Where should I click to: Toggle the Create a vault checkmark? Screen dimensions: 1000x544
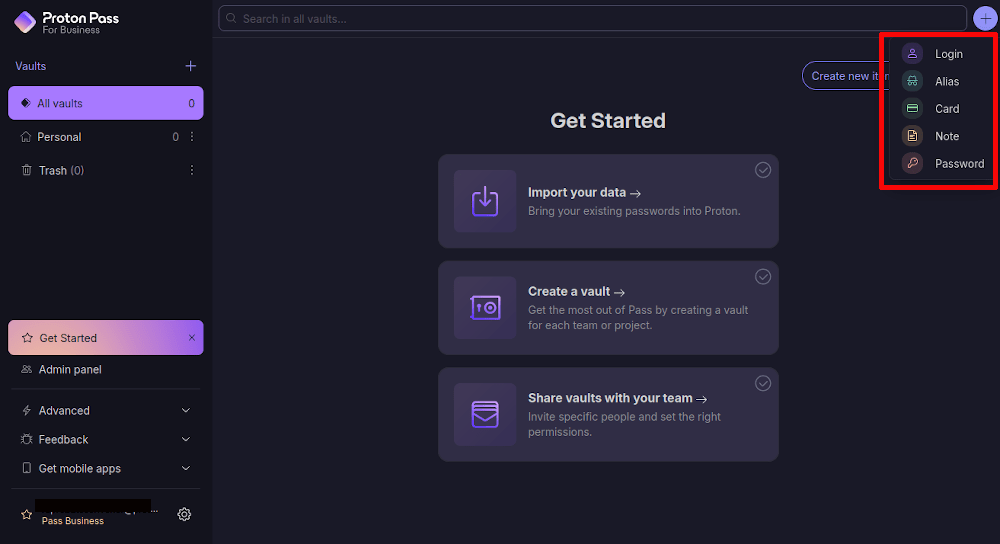pyautogui.click(x=763, y=276)
